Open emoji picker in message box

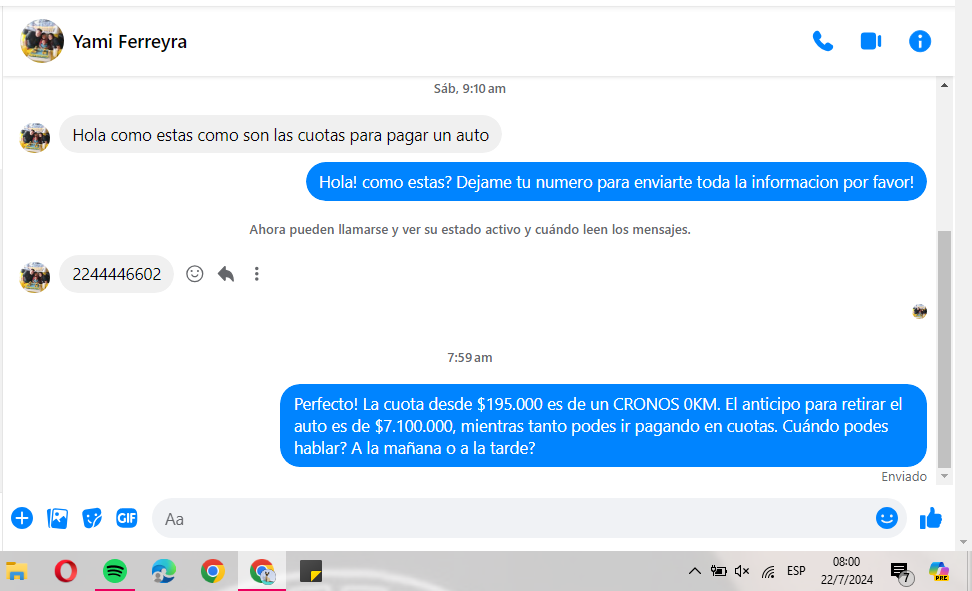pyautogui.click(x=886, y=518)
